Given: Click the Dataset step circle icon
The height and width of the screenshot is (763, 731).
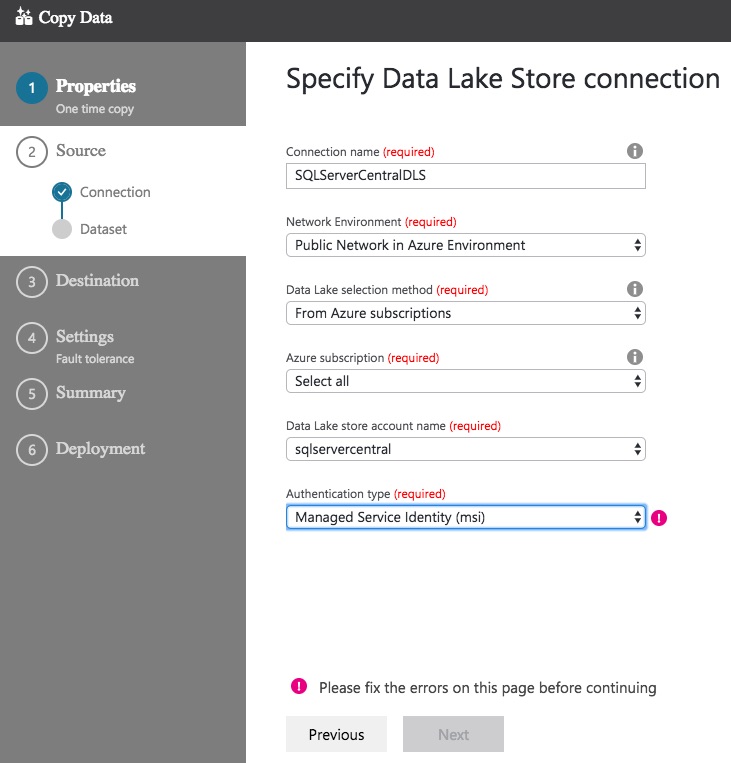Looking at the screenshot, I should 62,229.
